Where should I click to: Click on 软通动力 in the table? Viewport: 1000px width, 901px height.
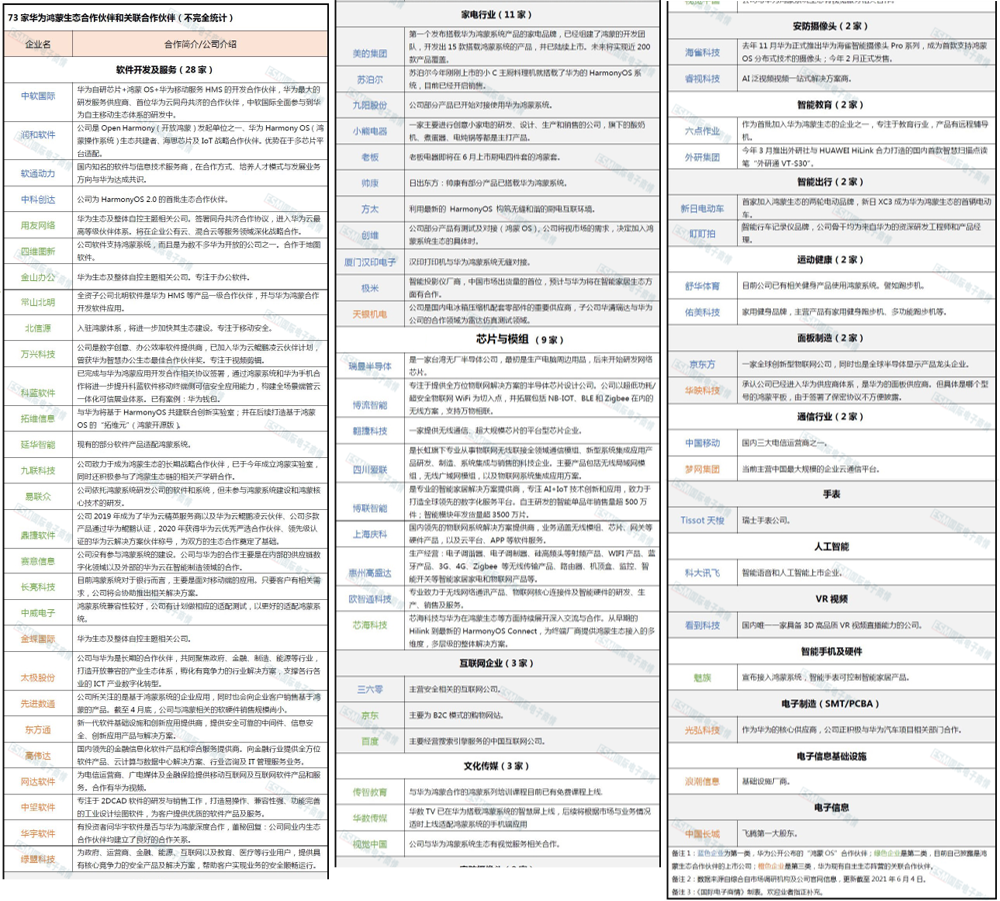pos(38,173)
